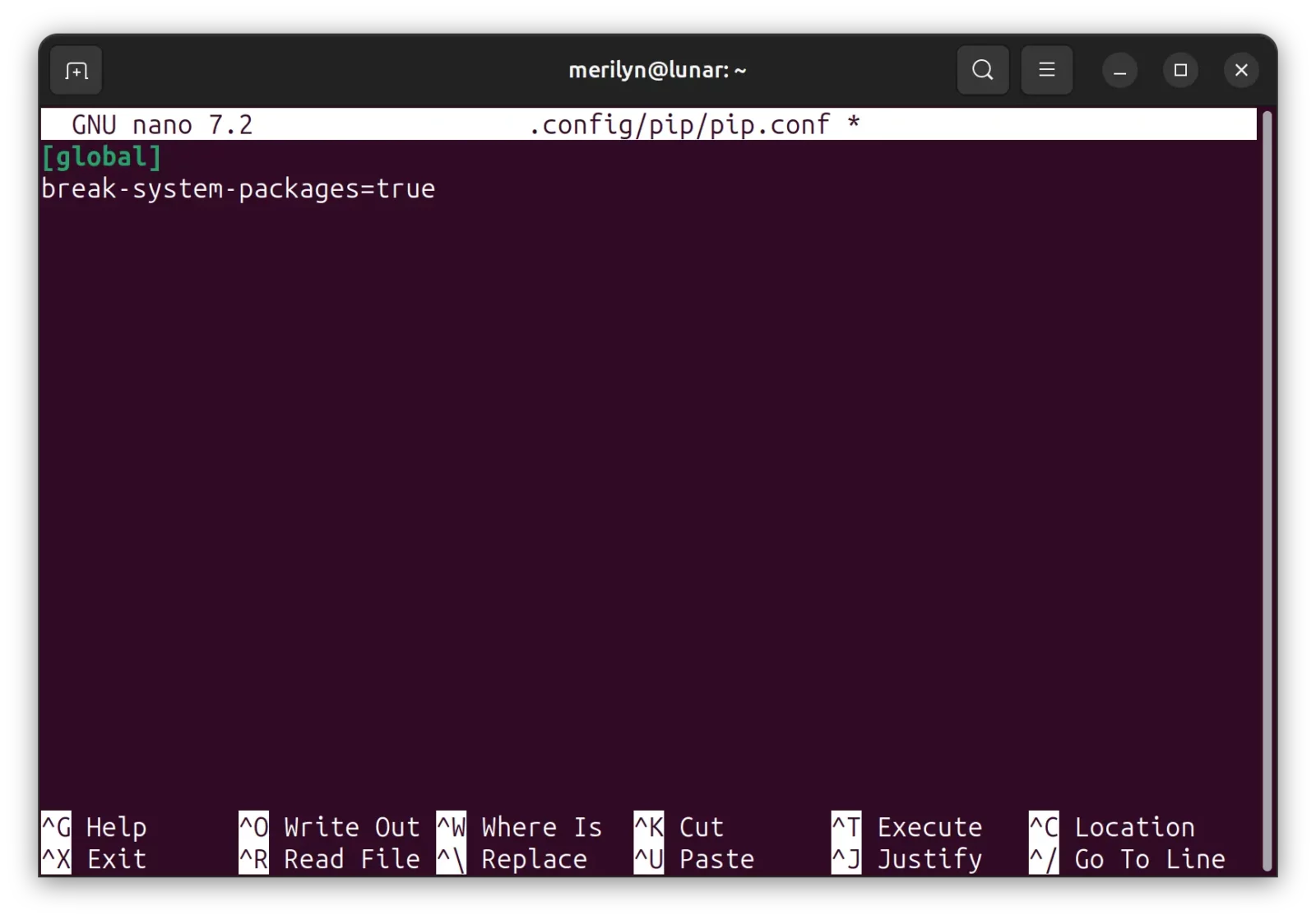Click the ^W Where Is shortcut
Screen dimensions: 1316x920
[520, 827]
